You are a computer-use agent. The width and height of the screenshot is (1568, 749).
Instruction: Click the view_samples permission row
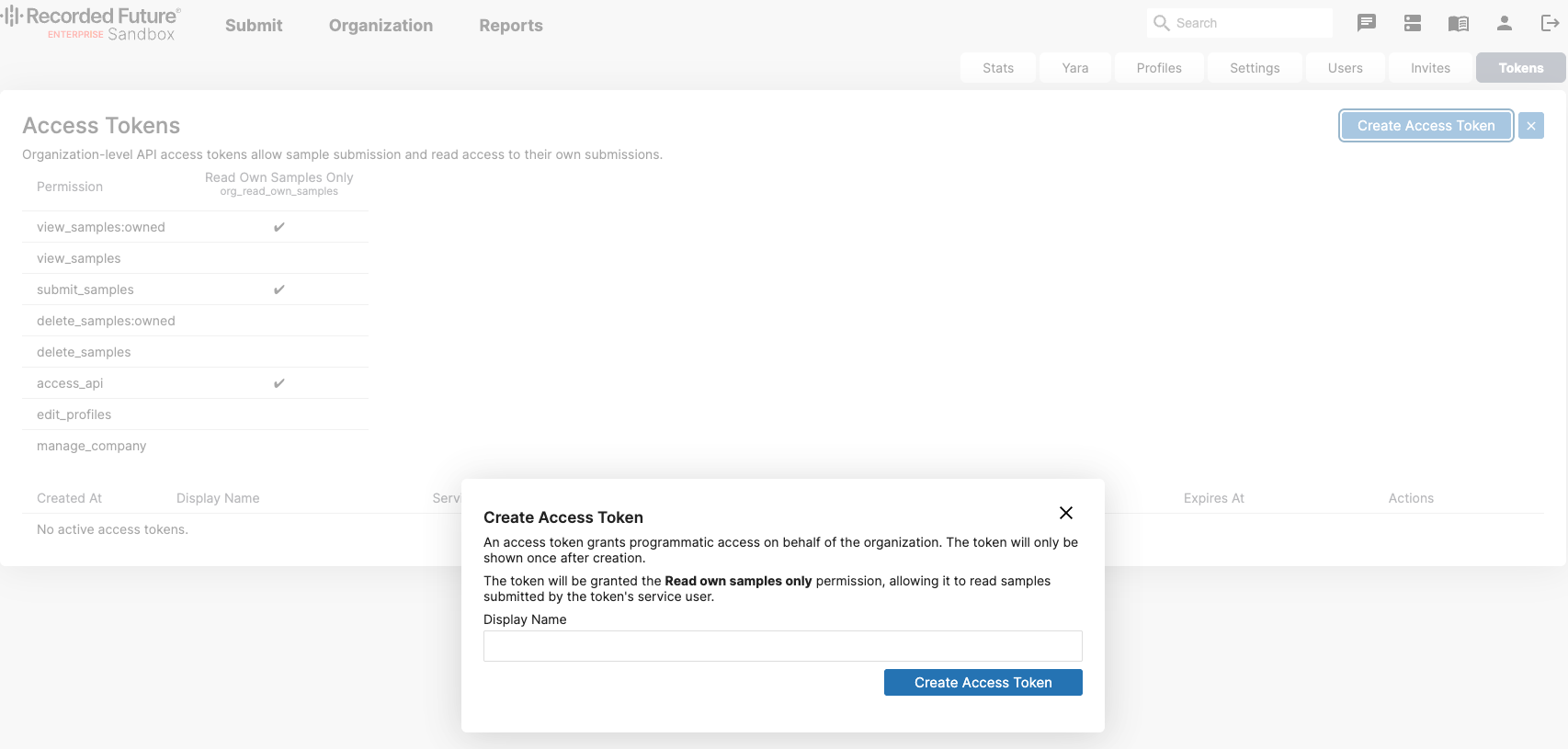point(195,258)
